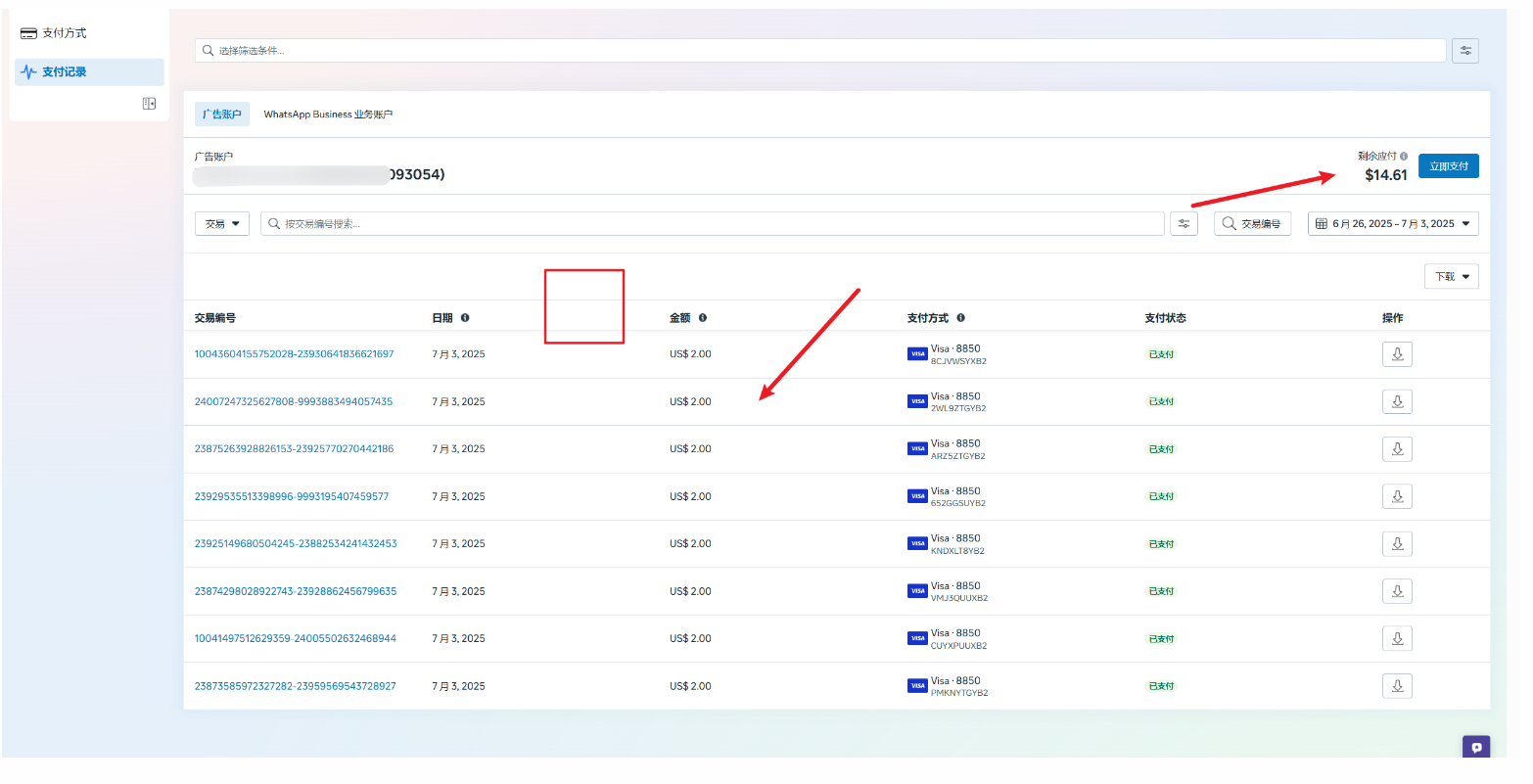Click filter sliders icon next to transaction search
Viewport: 1533px width, 784px height.
click(x=1184, y=224)
